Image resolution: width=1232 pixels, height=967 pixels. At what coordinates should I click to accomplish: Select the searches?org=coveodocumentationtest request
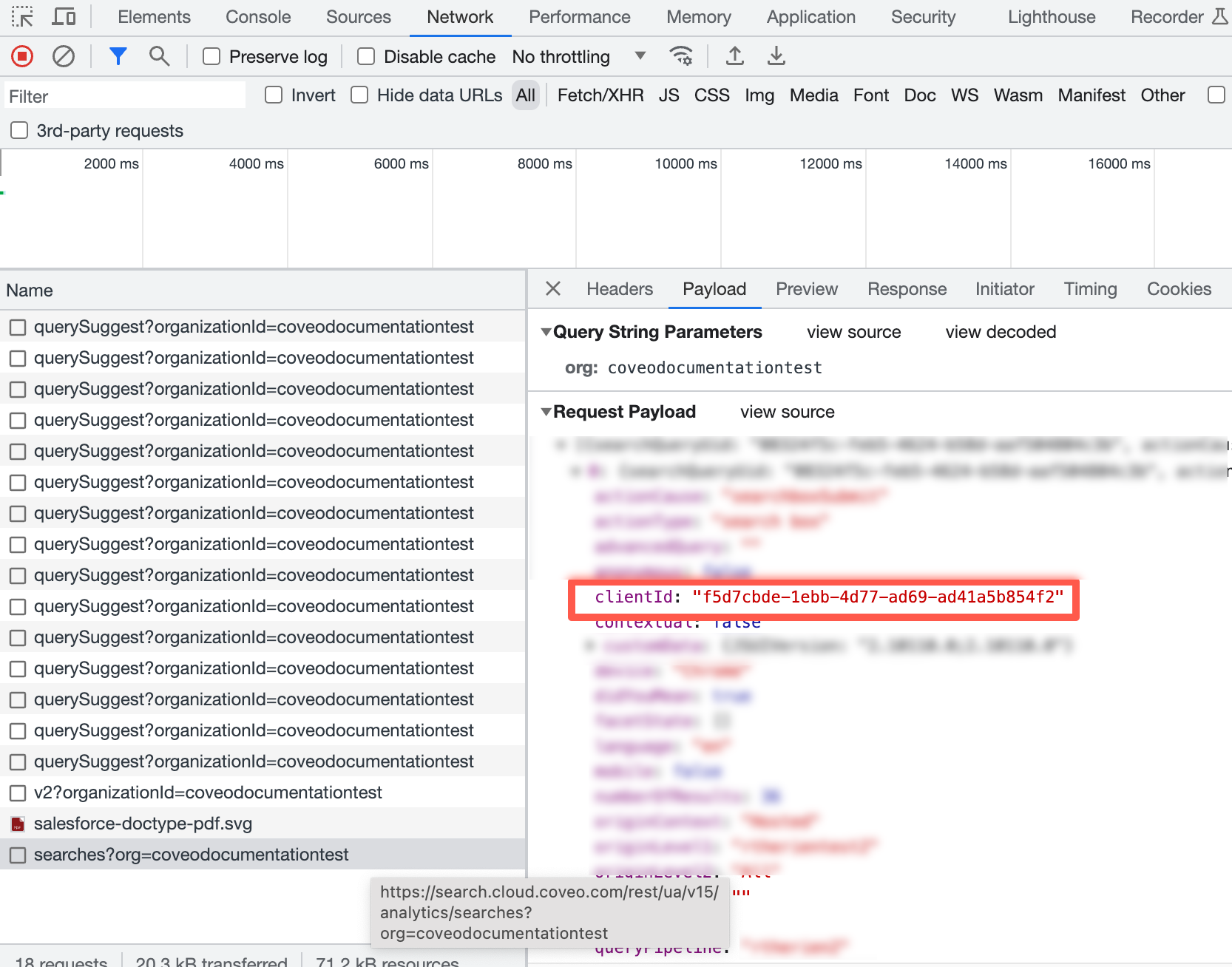192,854
